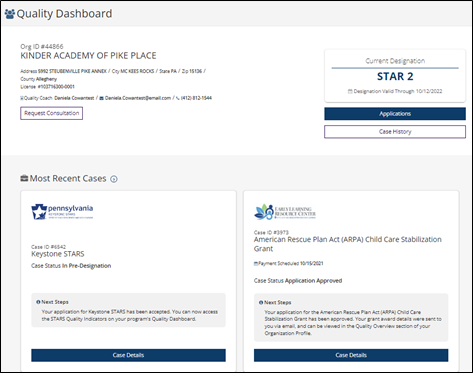
Task: Click the envelope icon before the quality coach email
Action: (102, 98)
